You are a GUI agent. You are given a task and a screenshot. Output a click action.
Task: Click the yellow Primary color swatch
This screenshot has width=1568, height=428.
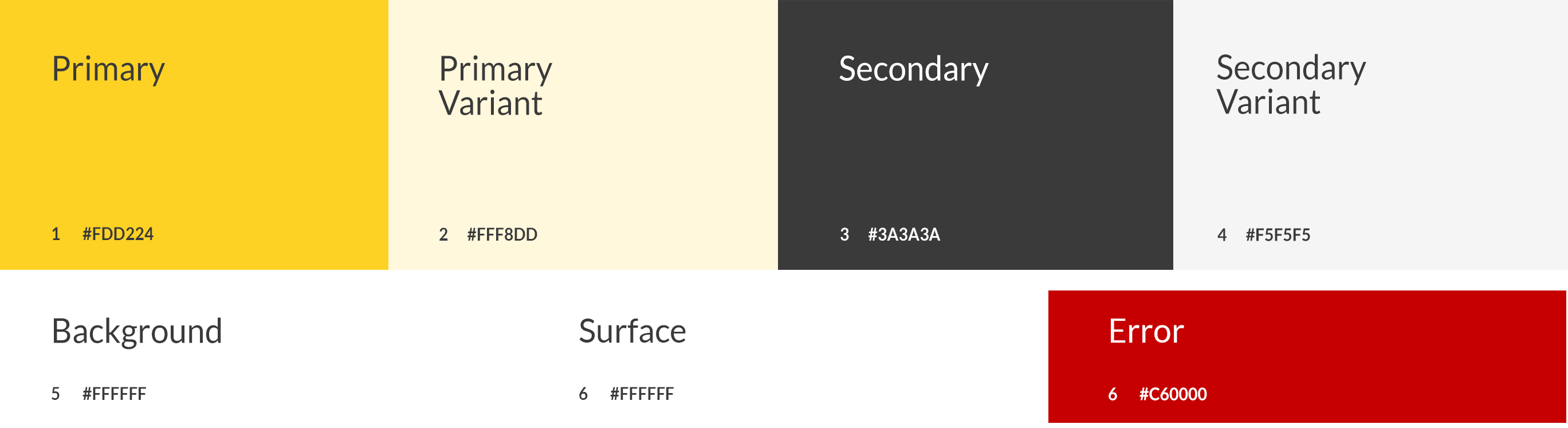(x=194, y=135)
